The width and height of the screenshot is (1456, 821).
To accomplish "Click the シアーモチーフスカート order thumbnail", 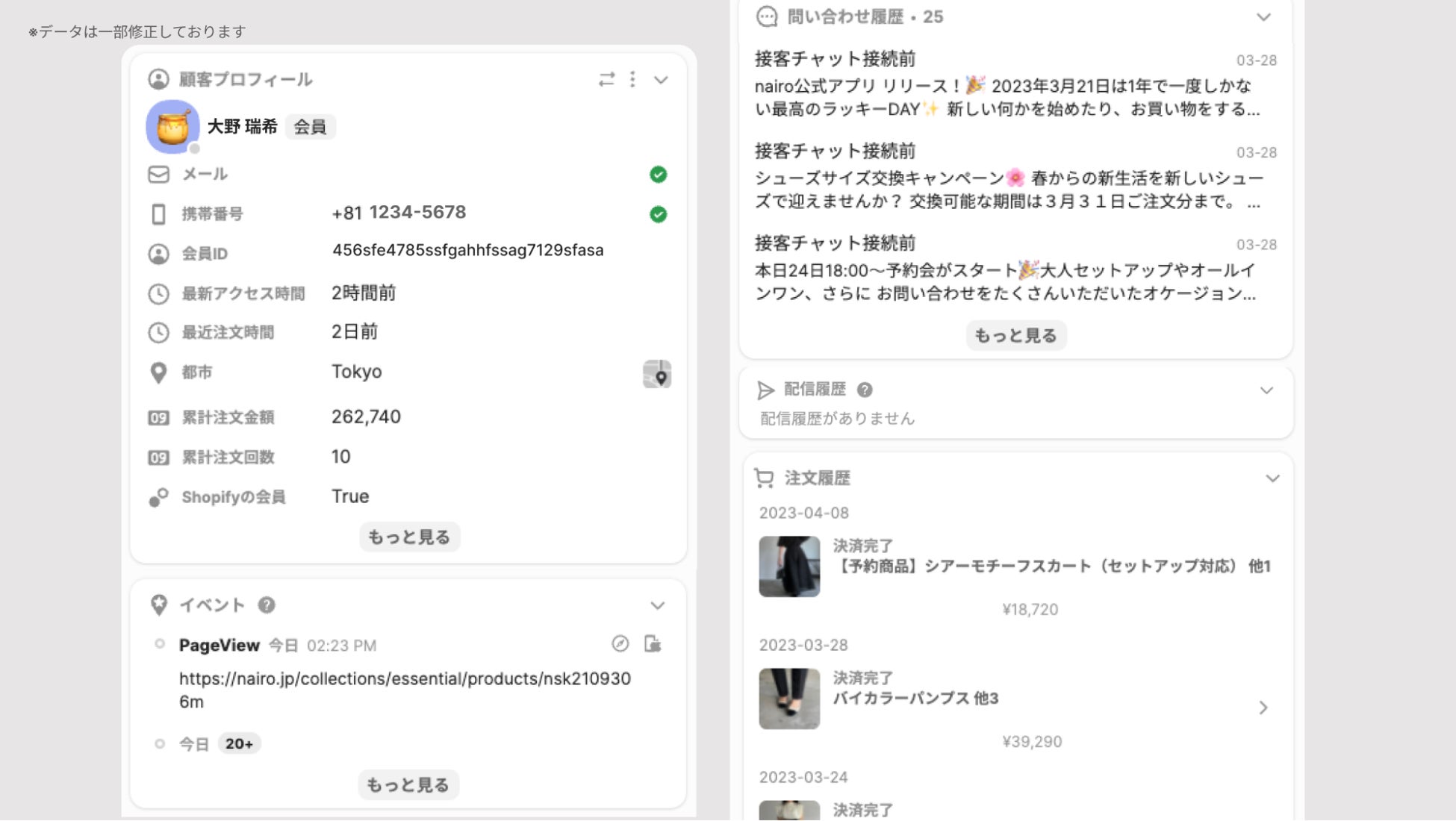I will [789, 566].
